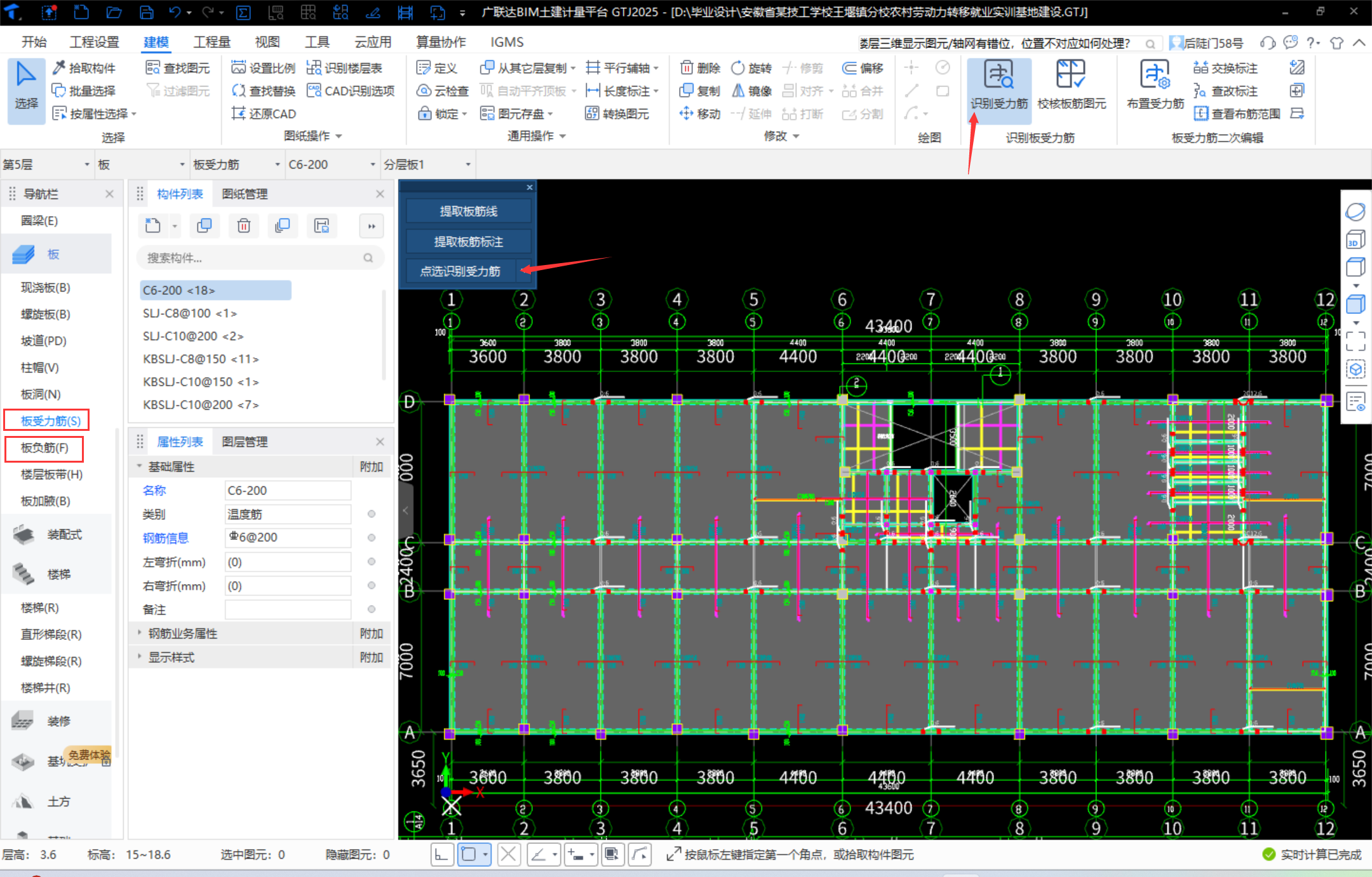Screen dimensions: 1372x877
Task: Click the 布置受力筋 ribbon icon
Action: pyautogui.click(x=1155, y=86)
